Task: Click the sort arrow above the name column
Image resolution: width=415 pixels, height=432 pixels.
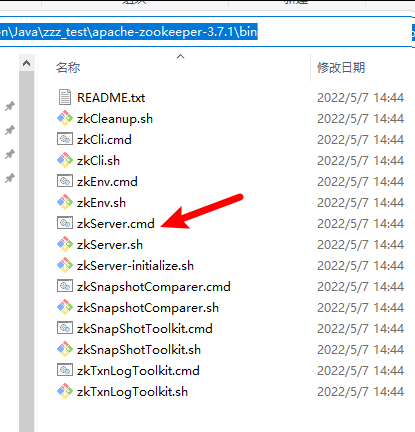Action: pyautogui.click(x=180, y=56)
